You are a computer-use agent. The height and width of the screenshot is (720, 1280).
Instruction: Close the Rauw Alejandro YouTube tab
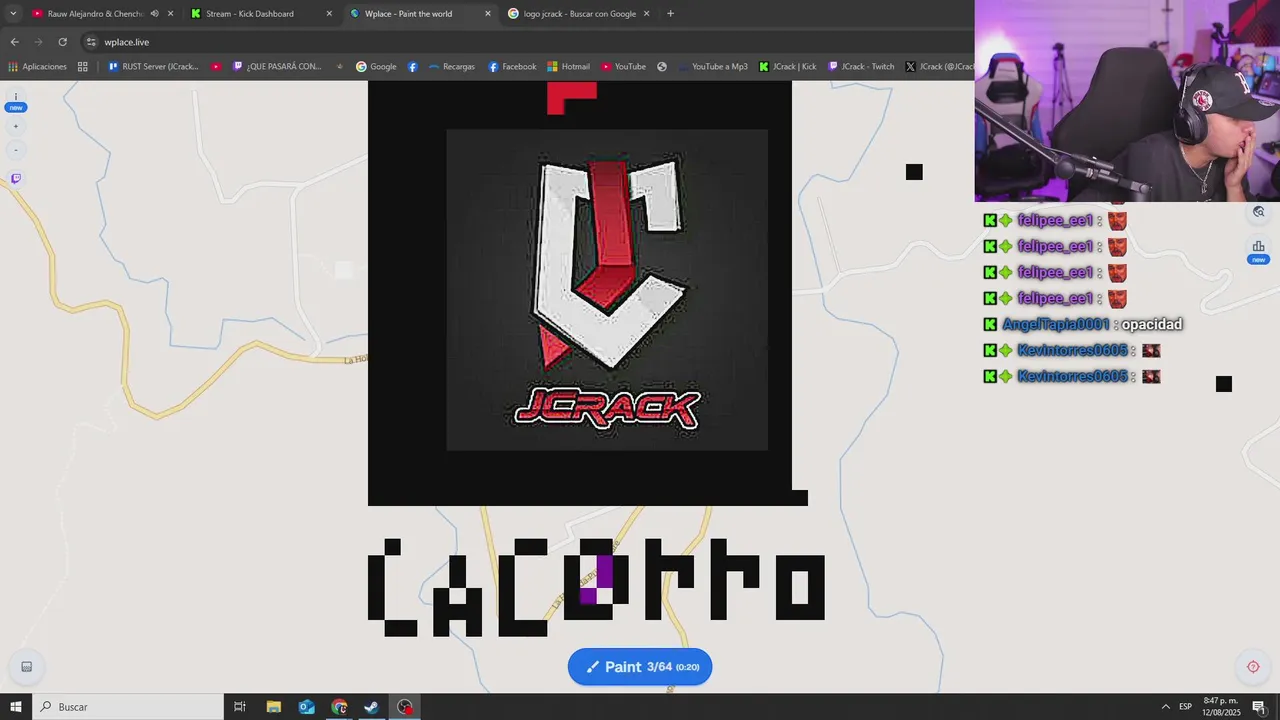click(x=171, y=14)
